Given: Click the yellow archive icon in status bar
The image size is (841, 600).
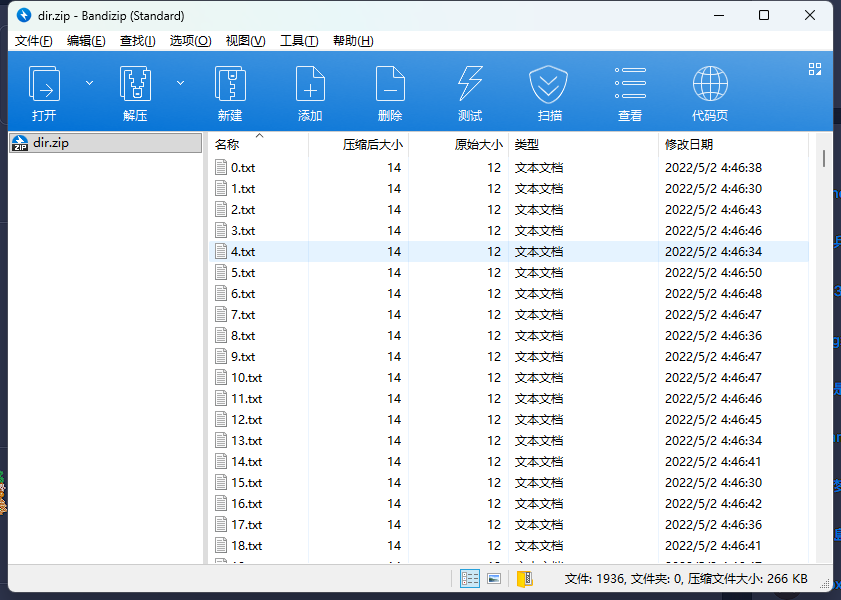Looking at the screenshot, I should point(524,578).
